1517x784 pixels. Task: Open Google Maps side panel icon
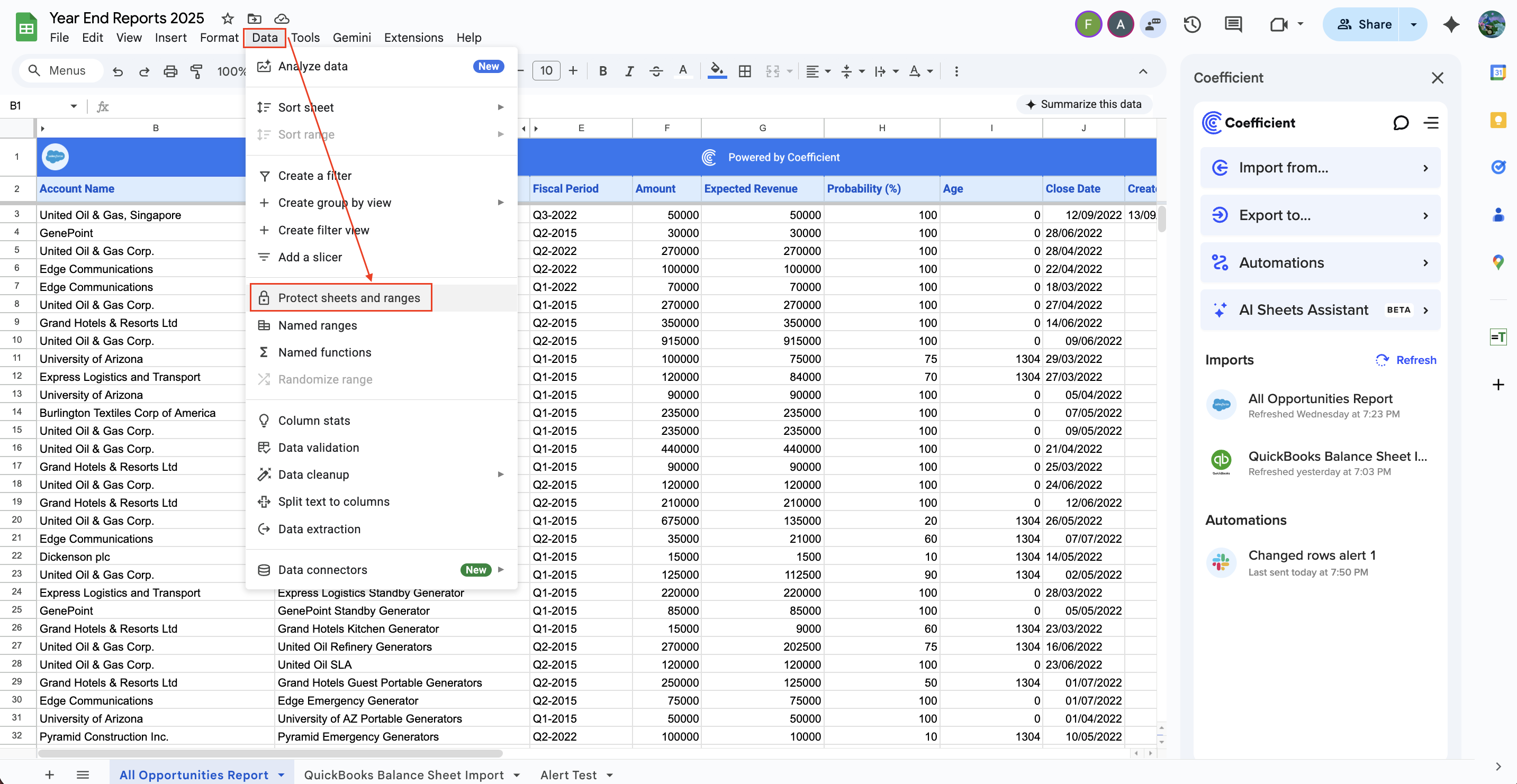coord(1497,261)
